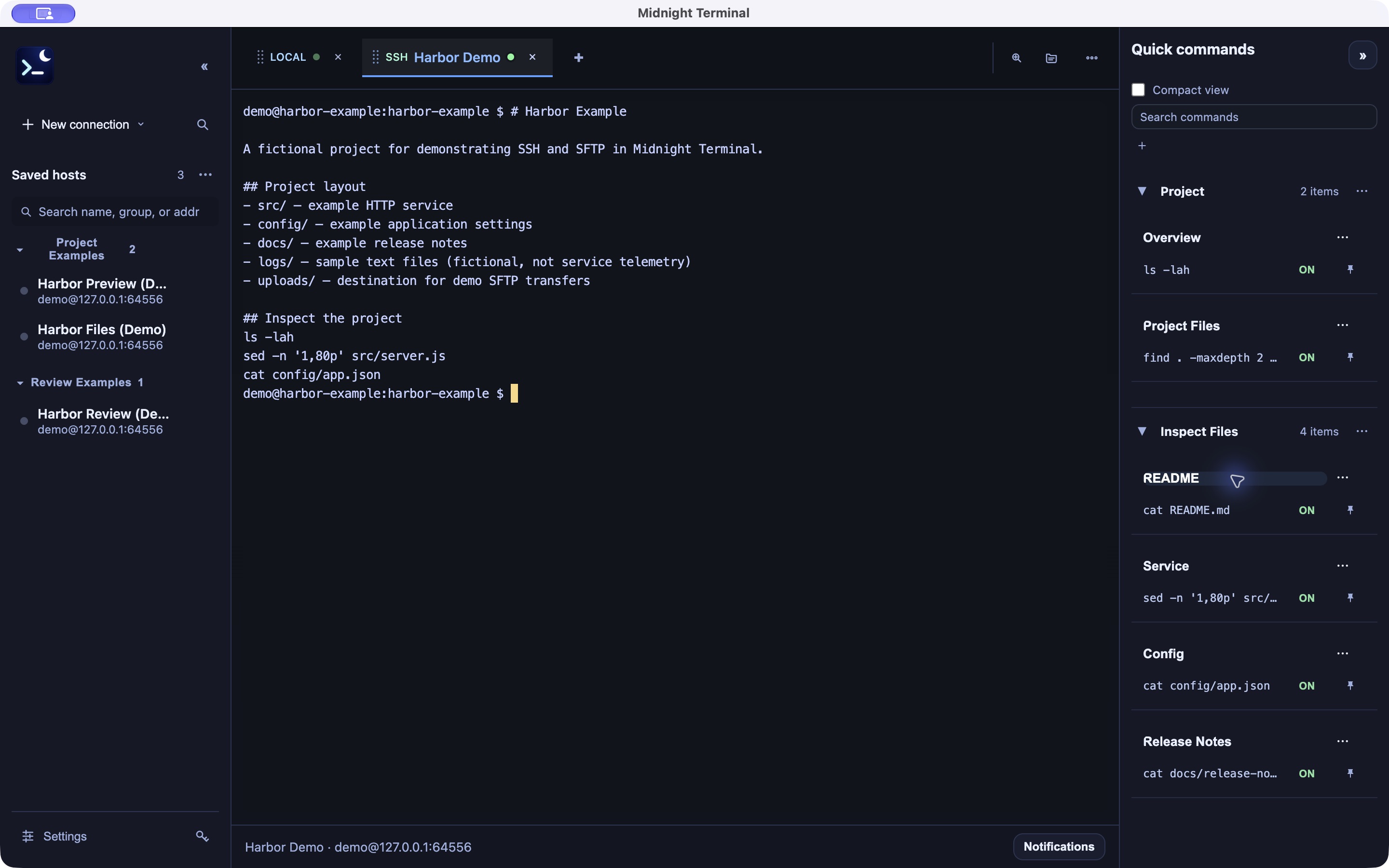This screenshot has height=868, width=1389.
Task: Open the Project group options ellipsis
Action: (x=1362, y=191)
